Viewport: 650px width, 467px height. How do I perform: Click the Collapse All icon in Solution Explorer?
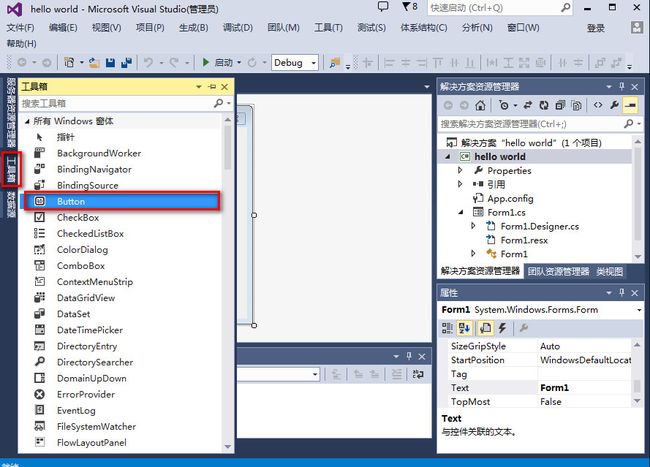(x=560, y=106)
